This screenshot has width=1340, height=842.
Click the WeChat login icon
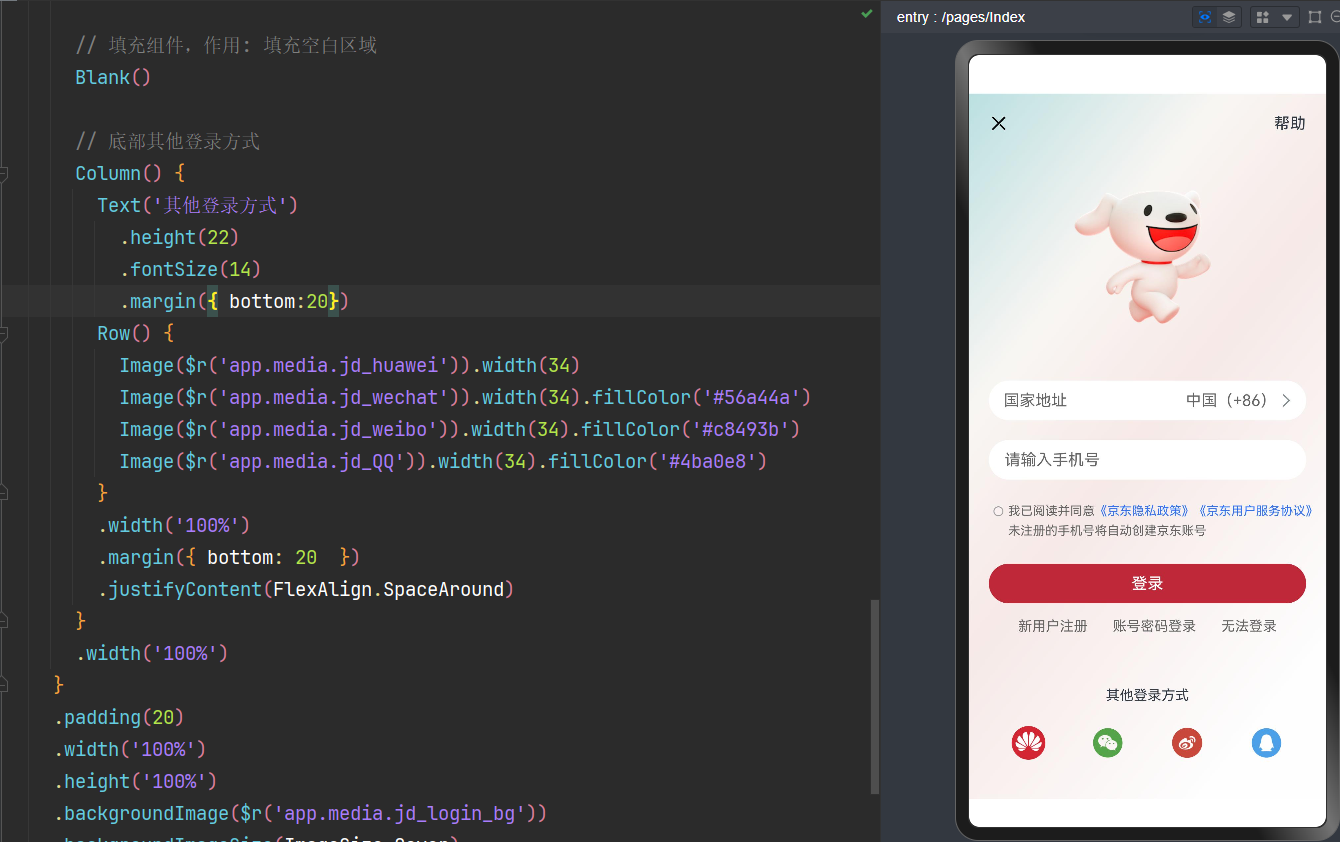1107,743
